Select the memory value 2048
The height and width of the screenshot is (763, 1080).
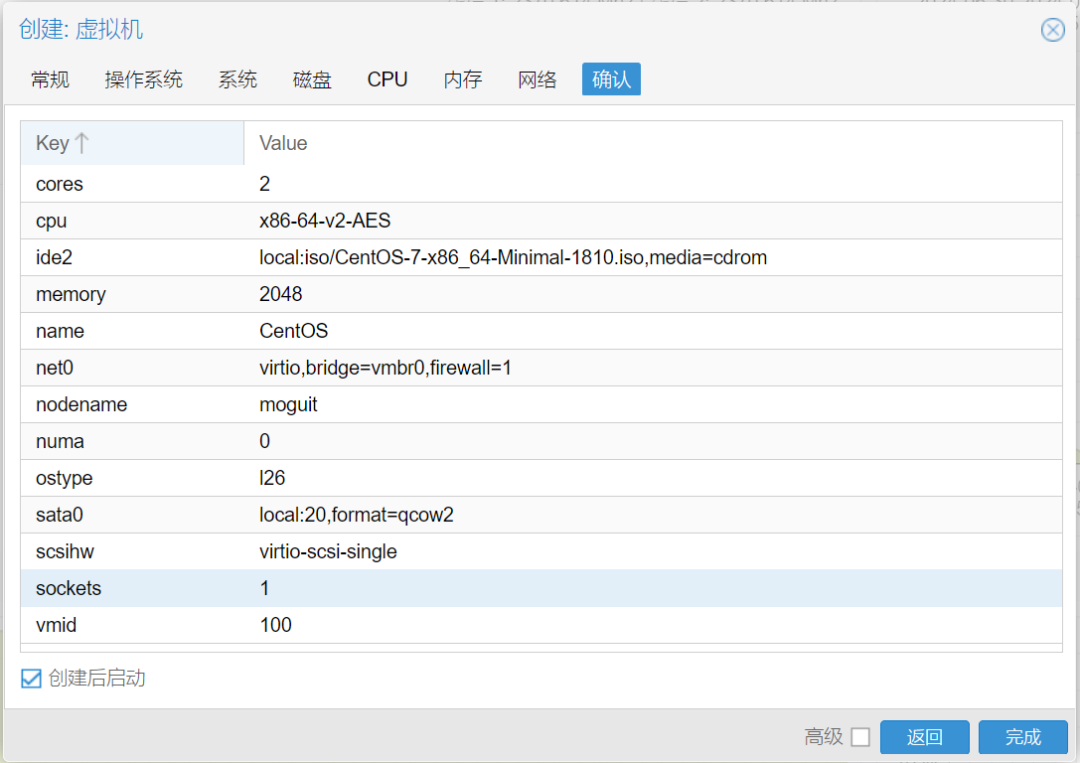(280, 294)
